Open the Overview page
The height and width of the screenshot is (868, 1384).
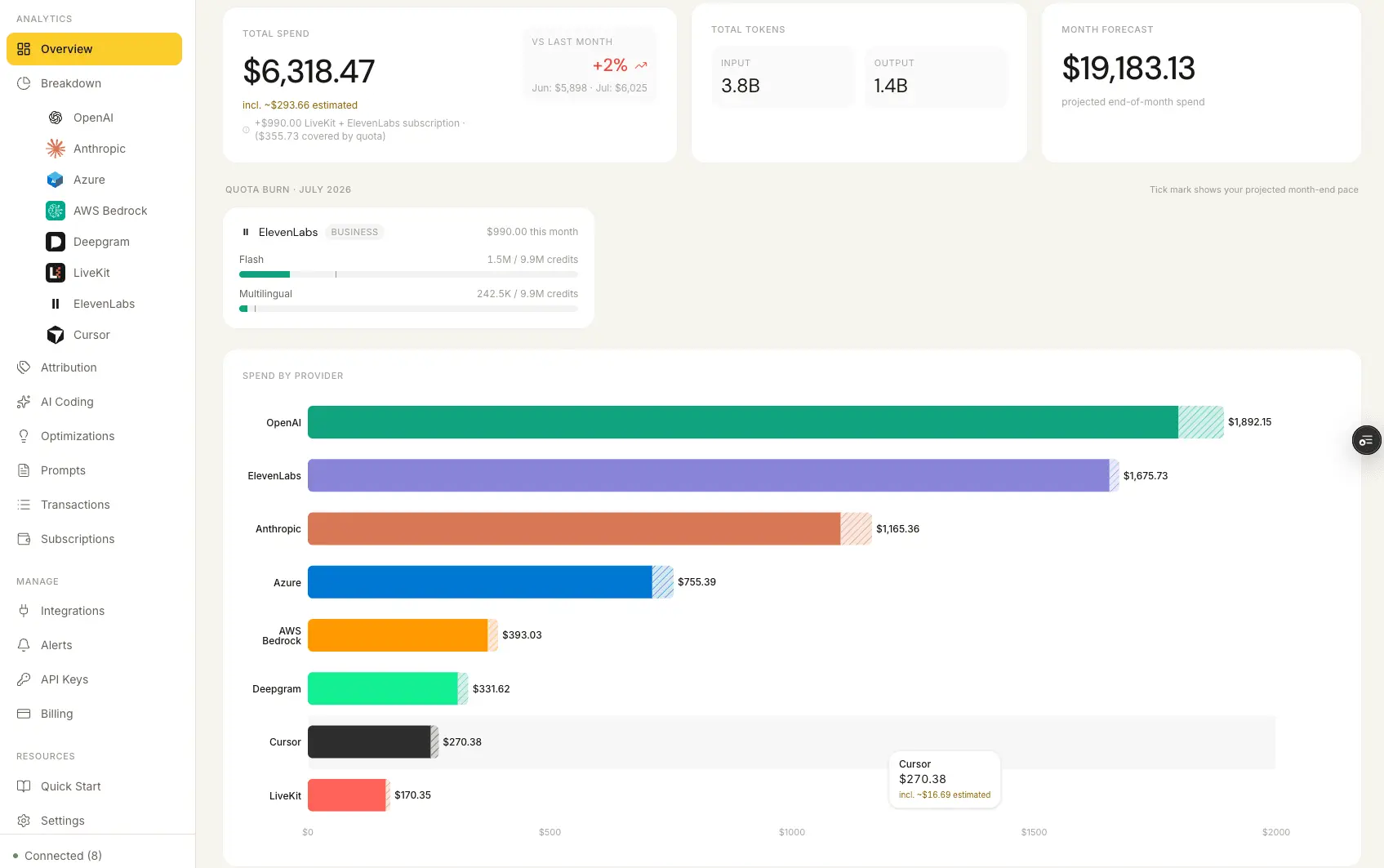[94, 49]
